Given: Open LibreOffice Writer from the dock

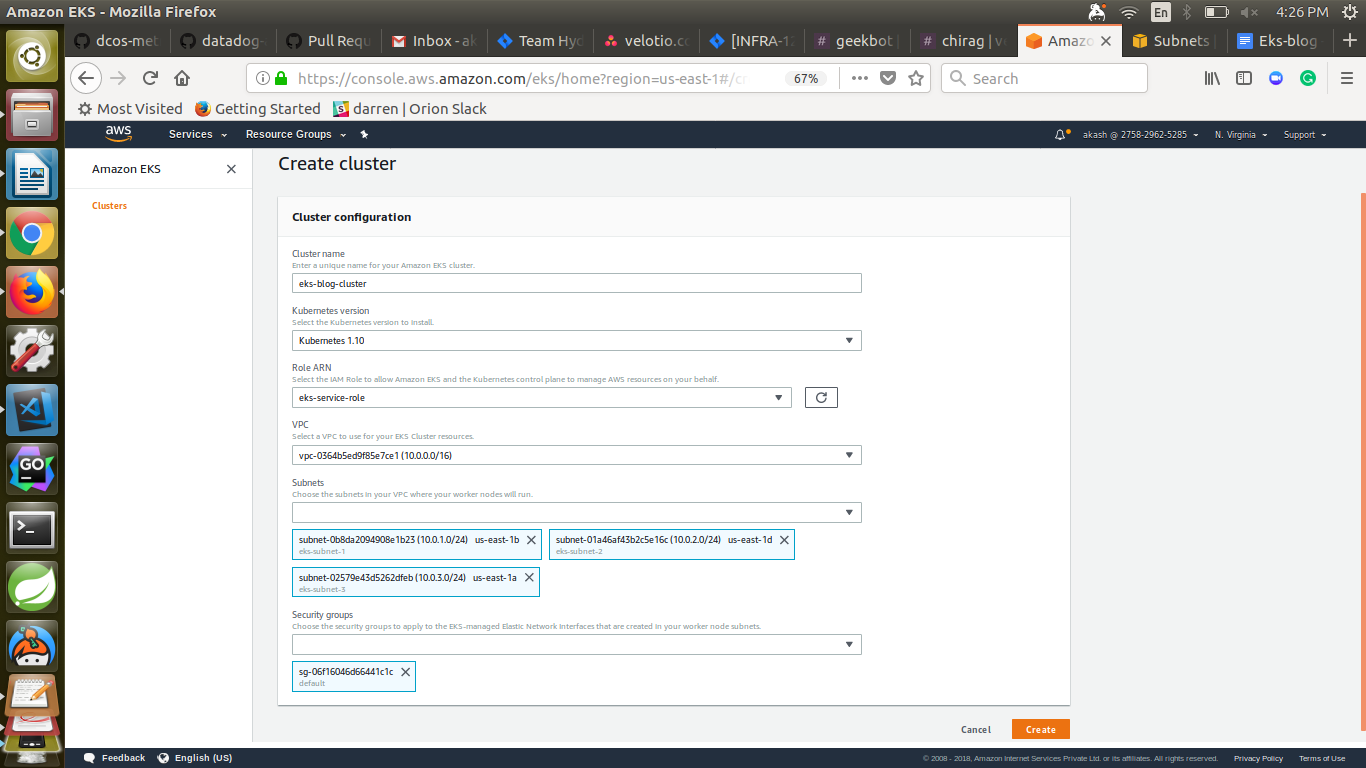Looking at the screenshot, I should 33,175.
